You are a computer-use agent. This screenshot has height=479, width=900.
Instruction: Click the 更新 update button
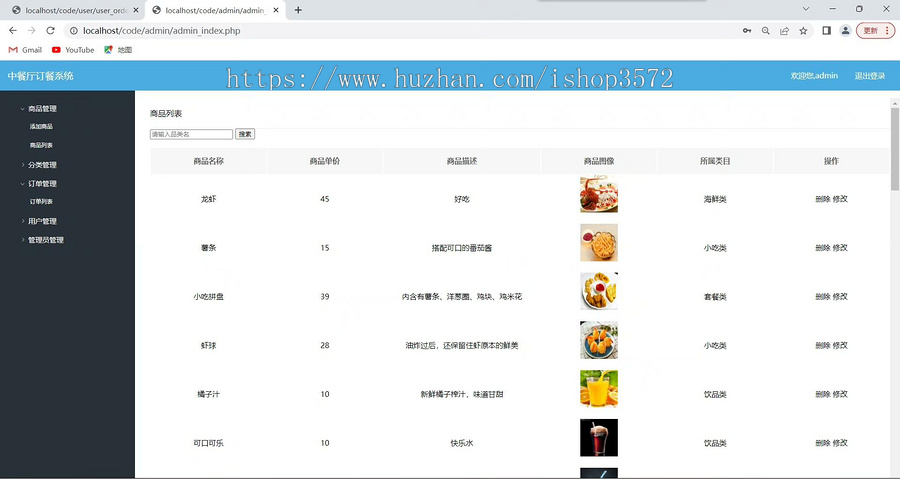click(871, 31)
